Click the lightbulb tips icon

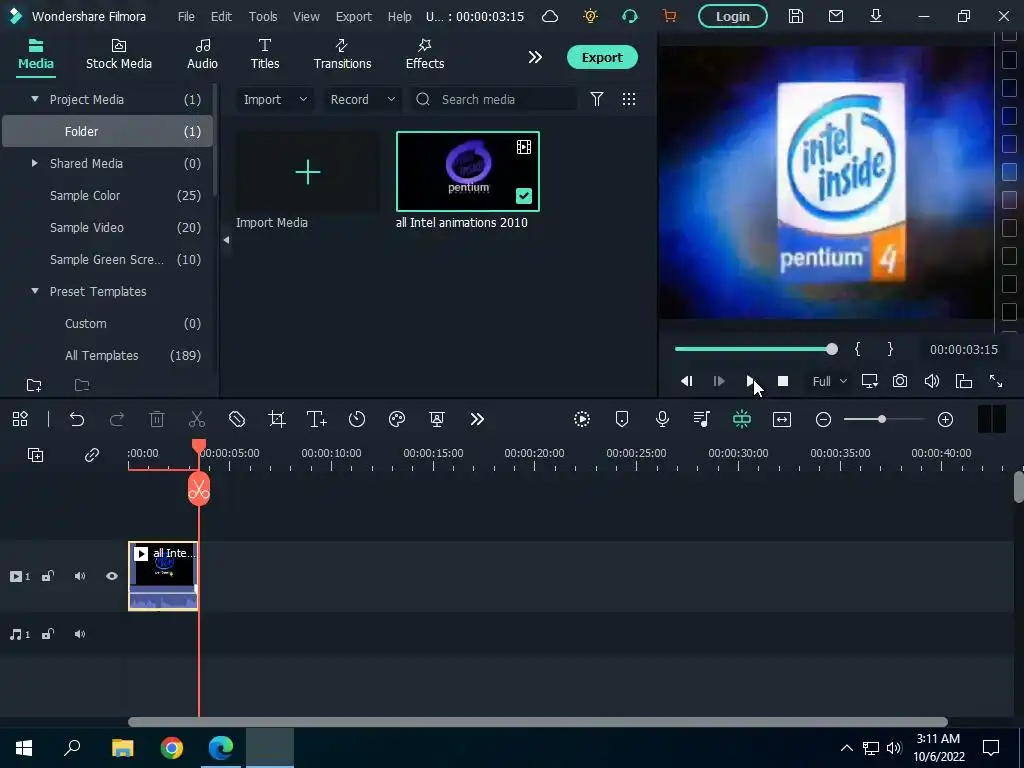[590, 16]
